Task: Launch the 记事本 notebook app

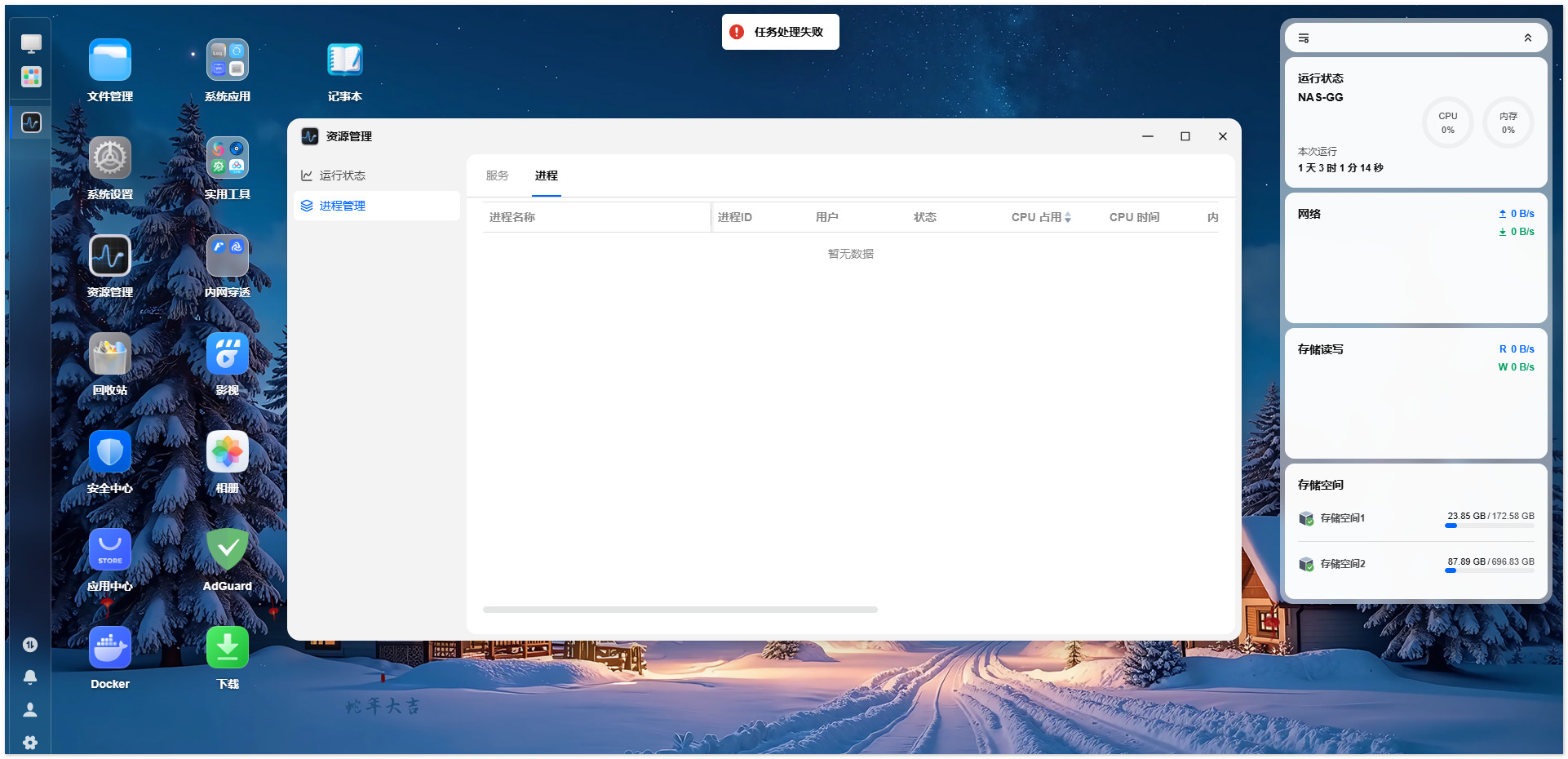Action: (345, 60)
